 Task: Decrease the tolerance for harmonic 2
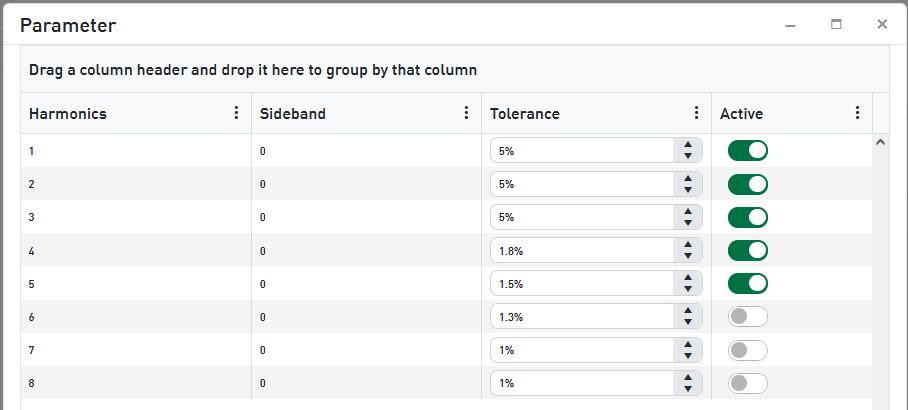coord(688,190)
